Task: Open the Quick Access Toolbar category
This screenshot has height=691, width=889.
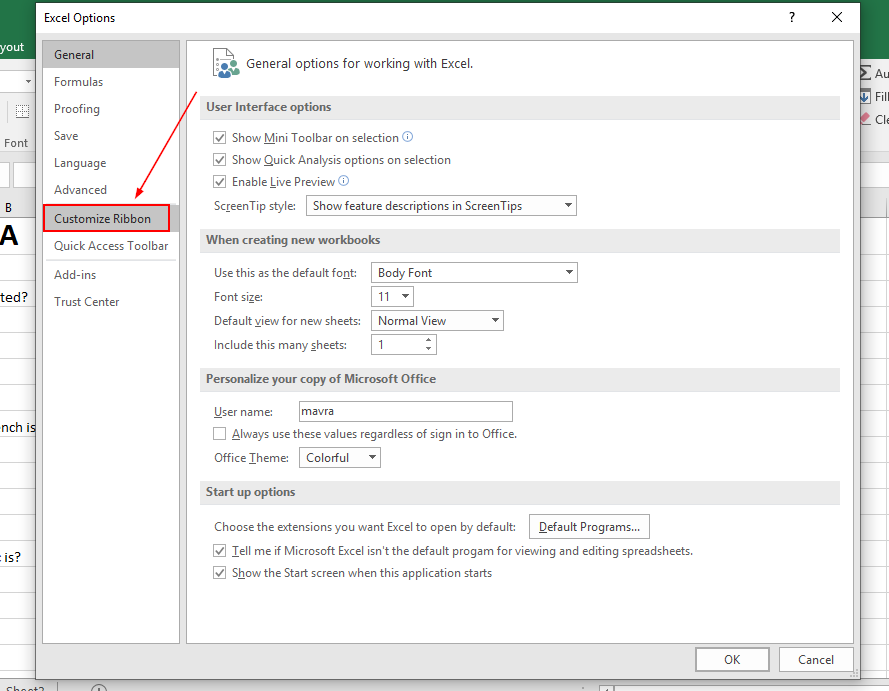Action: point(111,245)
